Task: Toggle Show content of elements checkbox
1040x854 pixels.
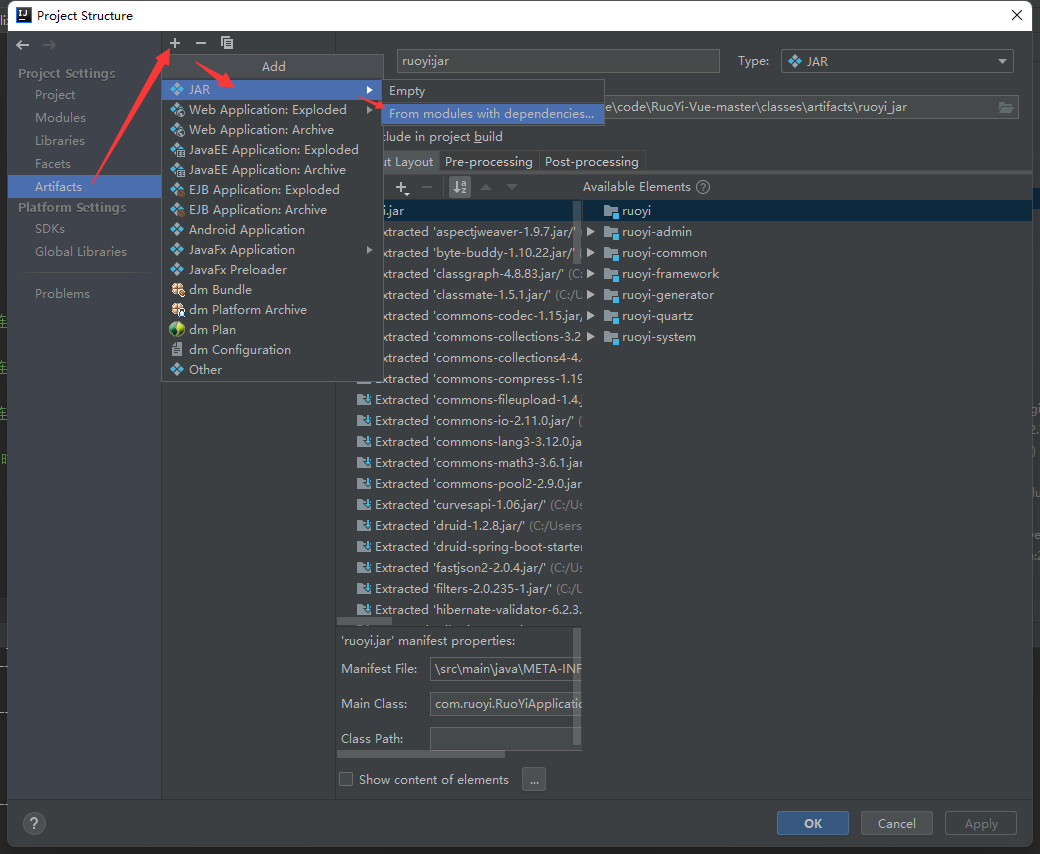Action: [x=346, y=779]
